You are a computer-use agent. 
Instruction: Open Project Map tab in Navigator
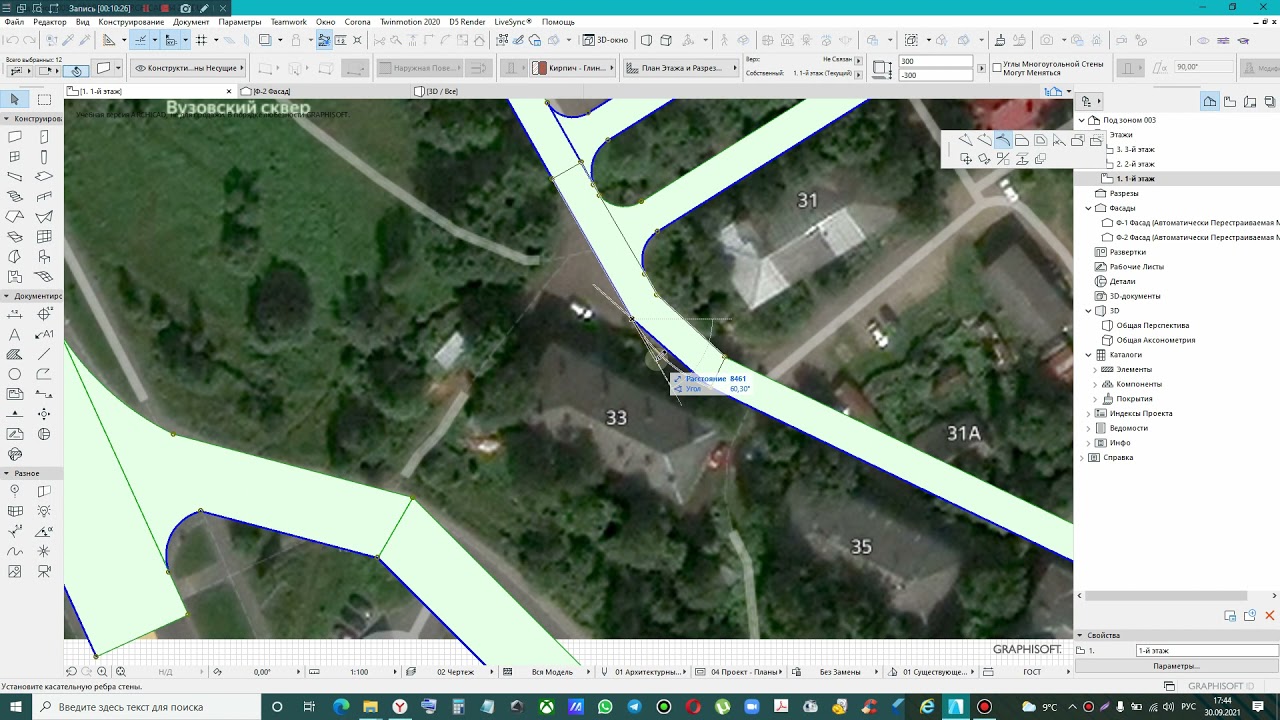[1210, 101]
